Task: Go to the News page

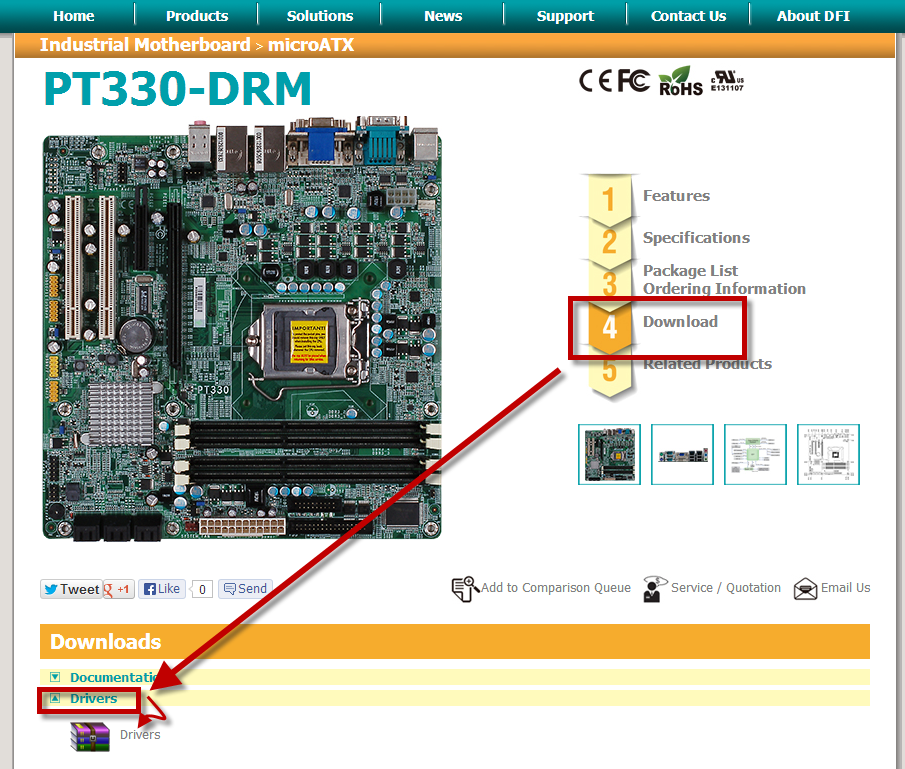Action: (443, 16)
